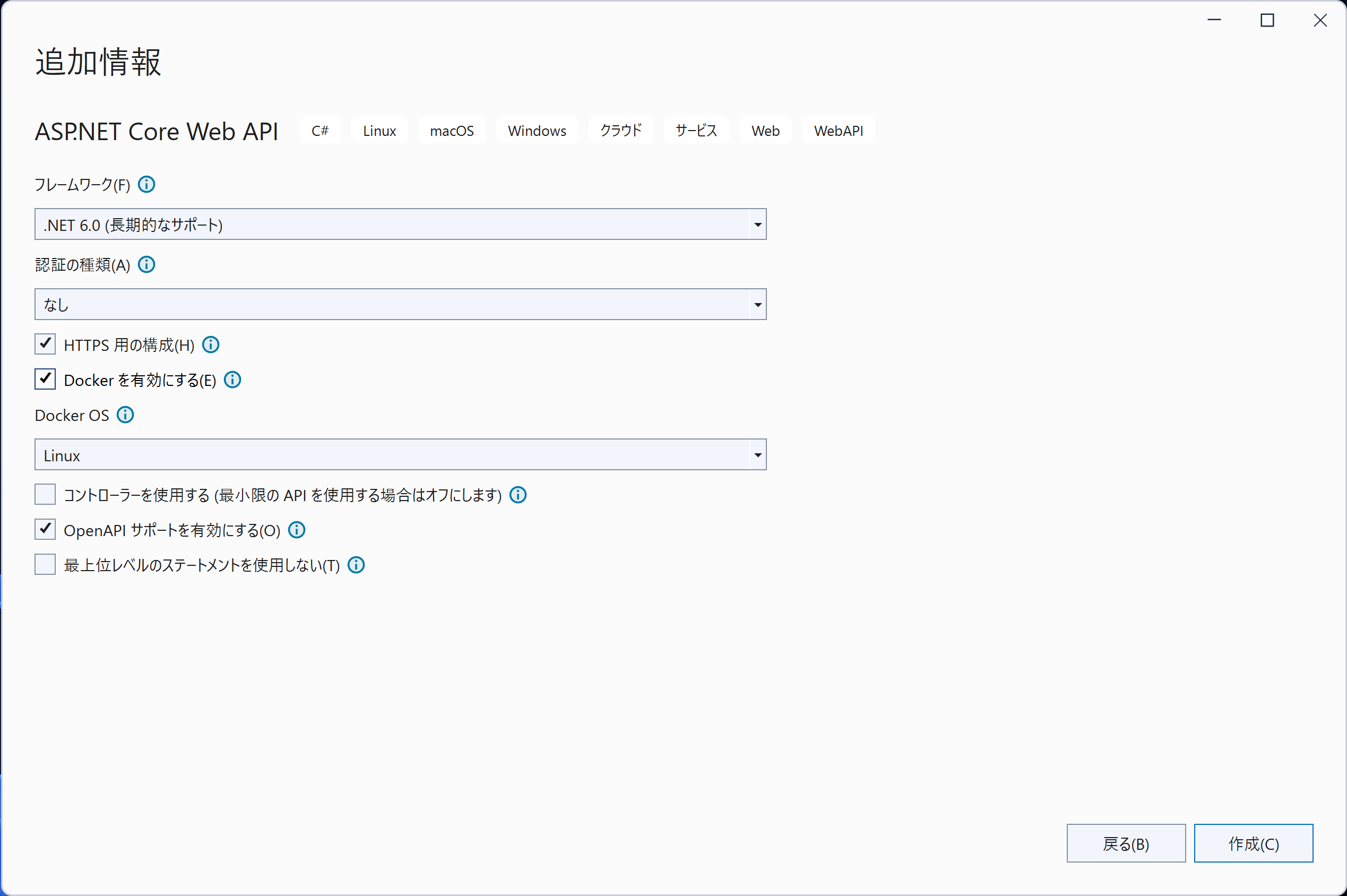Viewport: 1347px width, 896px height.
Task: Uncheck Docker を有効にする checkbox
Action: (45, 380)
